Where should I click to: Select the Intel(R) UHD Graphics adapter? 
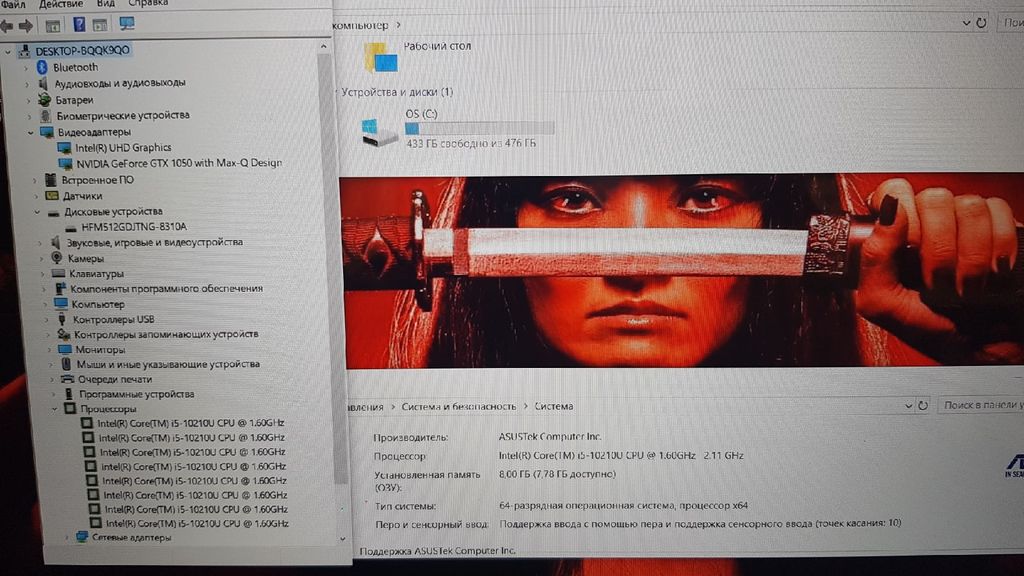pos(123,148)
